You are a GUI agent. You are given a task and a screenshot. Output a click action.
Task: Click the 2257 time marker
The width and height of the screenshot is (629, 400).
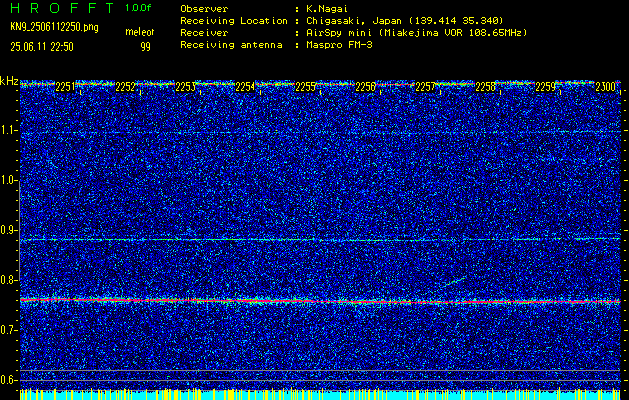pyautogui.click(x=425, y=87)
